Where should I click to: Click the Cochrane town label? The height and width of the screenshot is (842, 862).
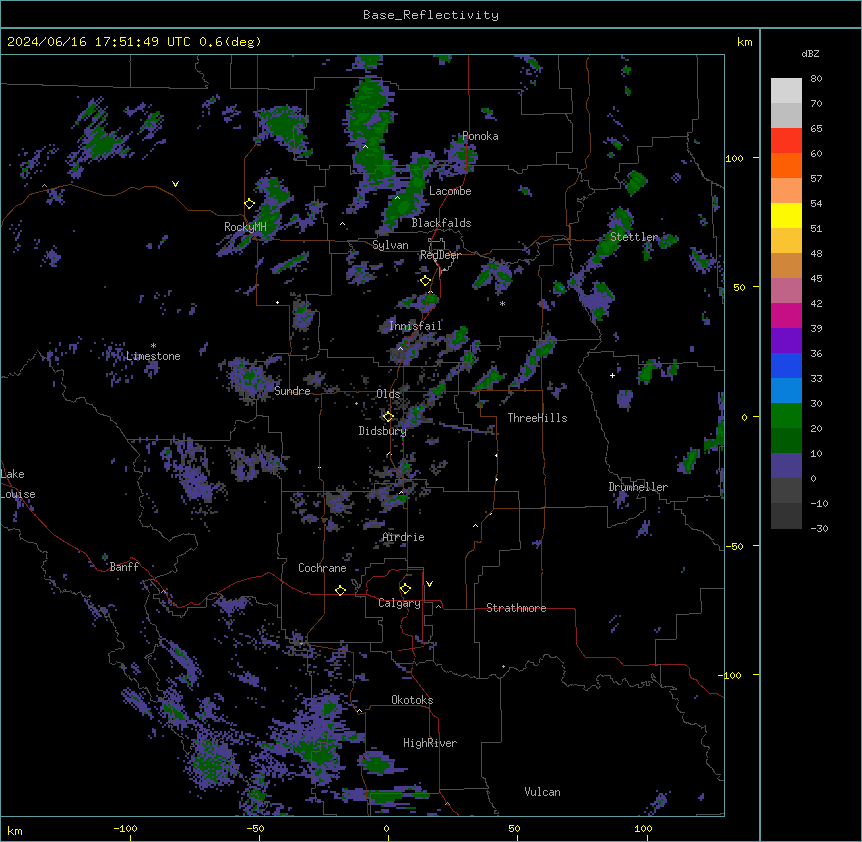[x=322, y=568]
